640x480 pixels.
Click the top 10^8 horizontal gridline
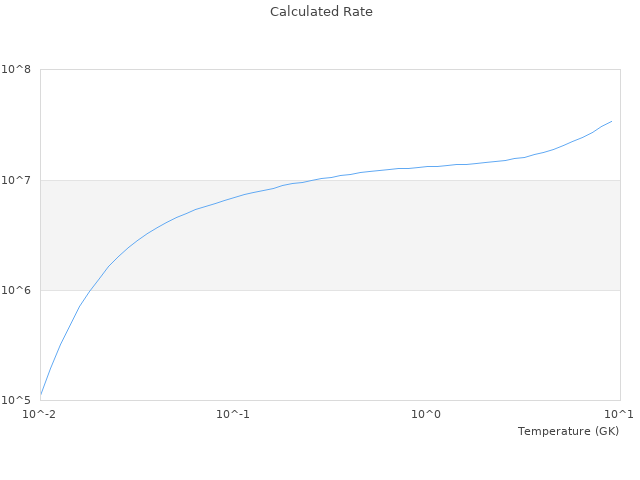coord(330,70)
